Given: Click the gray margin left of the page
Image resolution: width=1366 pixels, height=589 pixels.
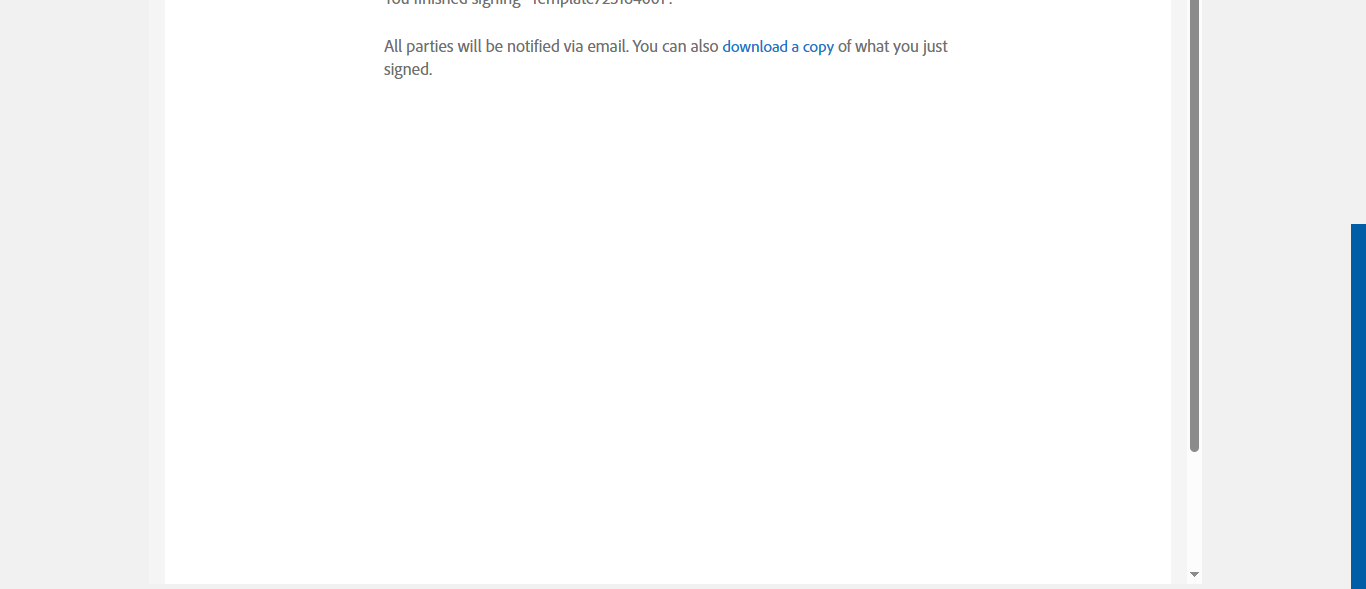Looking at the screenshot, I should pyautogui.click(x=75, y=300).
